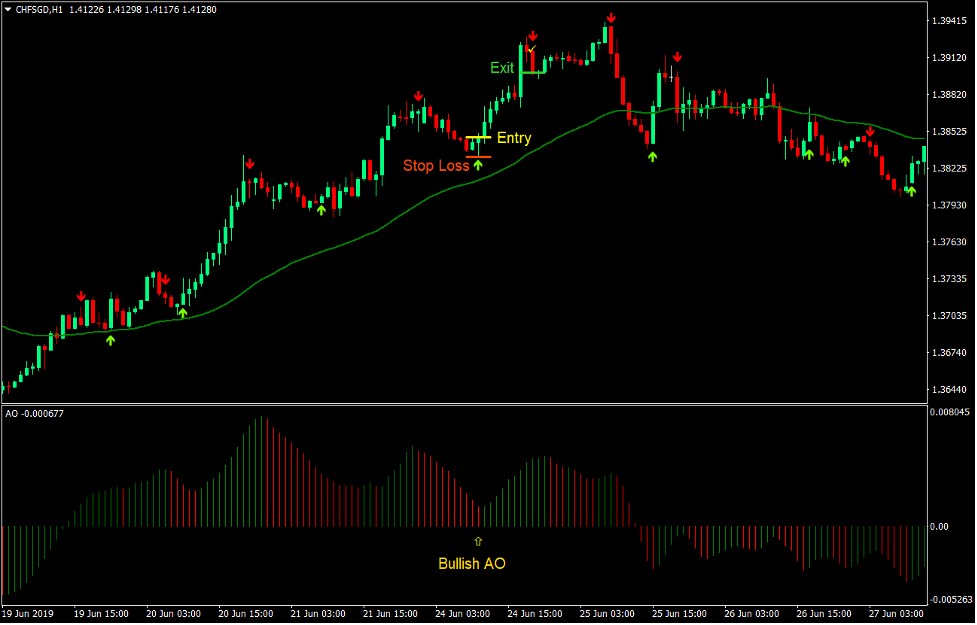Click the green up arrow below the Entry candle
The height and width of the screenshot is (625, 977).
(x=478, y=165)
